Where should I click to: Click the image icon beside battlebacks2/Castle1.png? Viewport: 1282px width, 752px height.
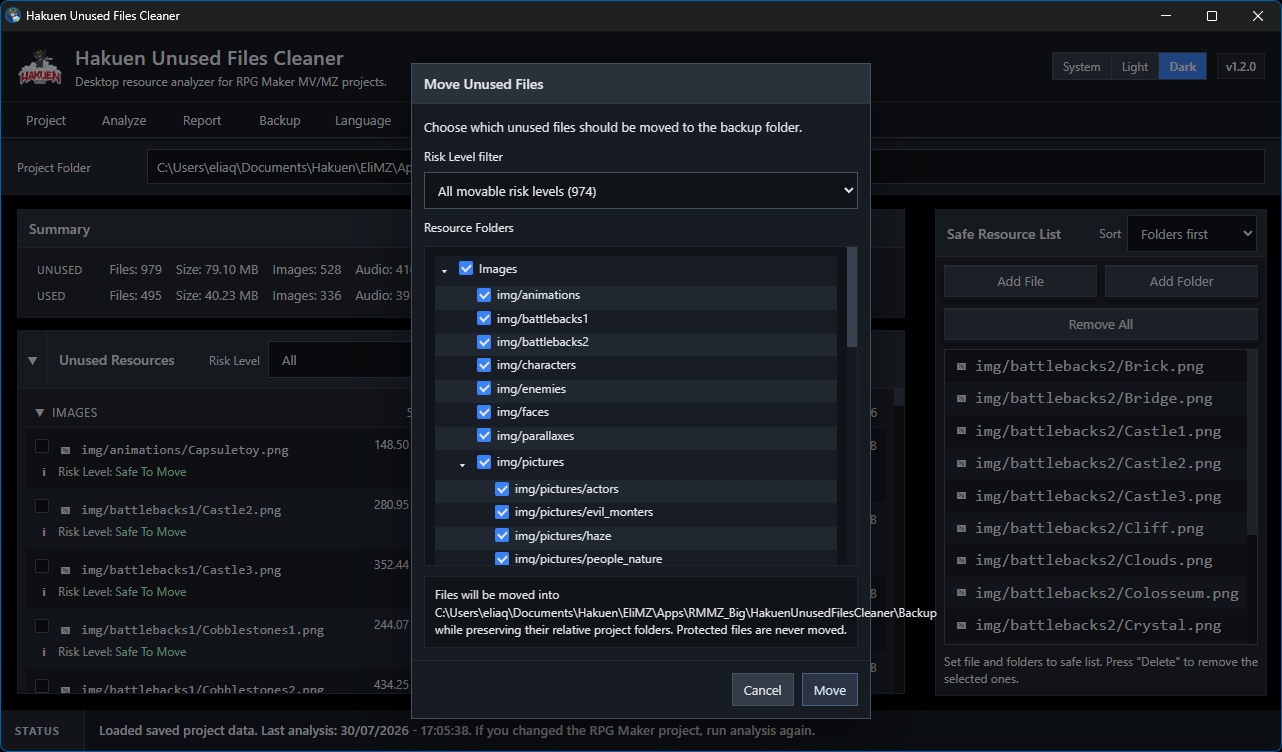tap(961, 431)
